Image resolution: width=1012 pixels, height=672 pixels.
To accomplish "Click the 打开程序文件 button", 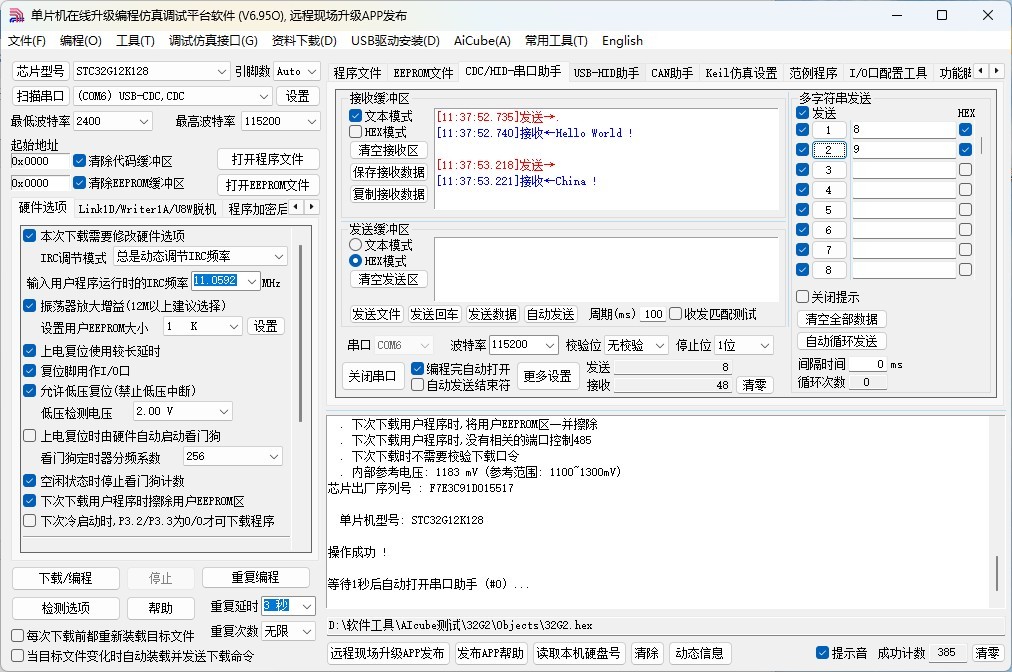I will click(267, 159).
